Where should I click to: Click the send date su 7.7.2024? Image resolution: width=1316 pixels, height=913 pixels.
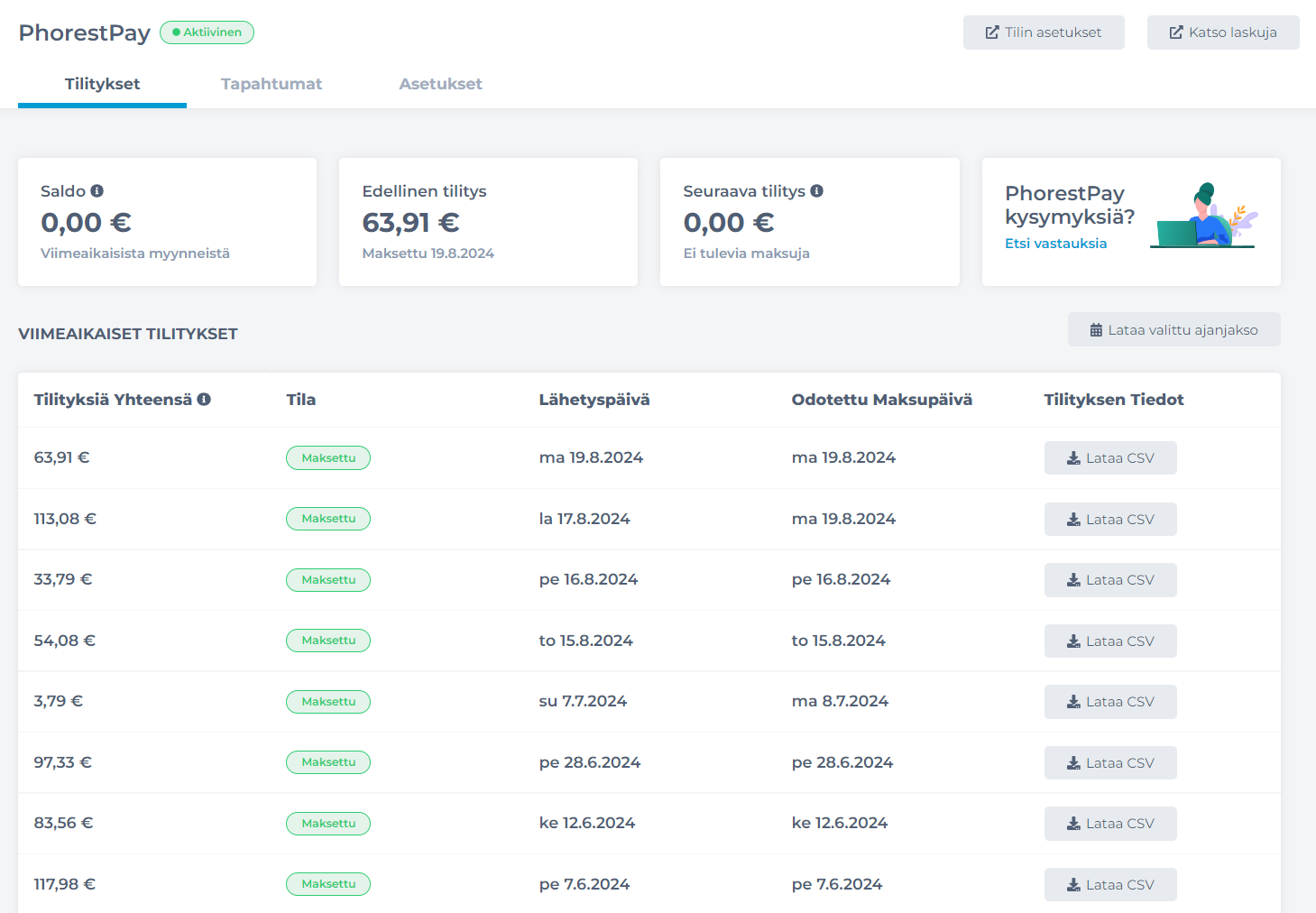click(x=583, y=701)
